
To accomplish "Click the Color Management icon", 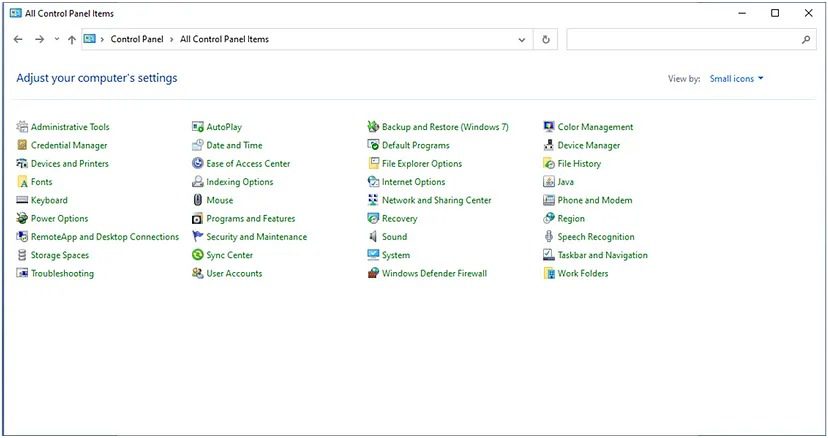I will (549, 127).
